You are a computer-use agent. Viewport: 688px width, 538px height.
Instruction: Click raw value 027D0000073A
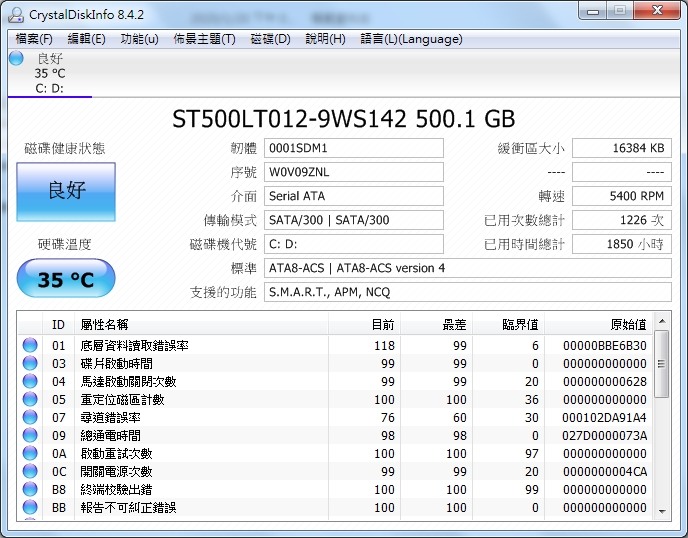pyautogui.click(x=605, y=436)
